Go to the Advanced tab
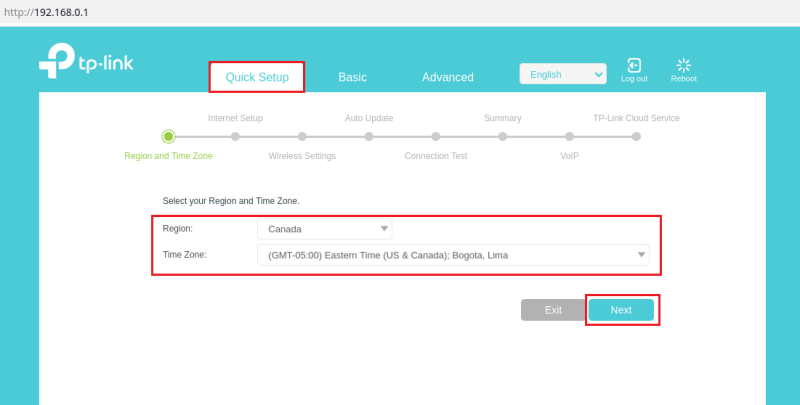The image size is (800, 405). pyautogui.click(x=447, y=77)
